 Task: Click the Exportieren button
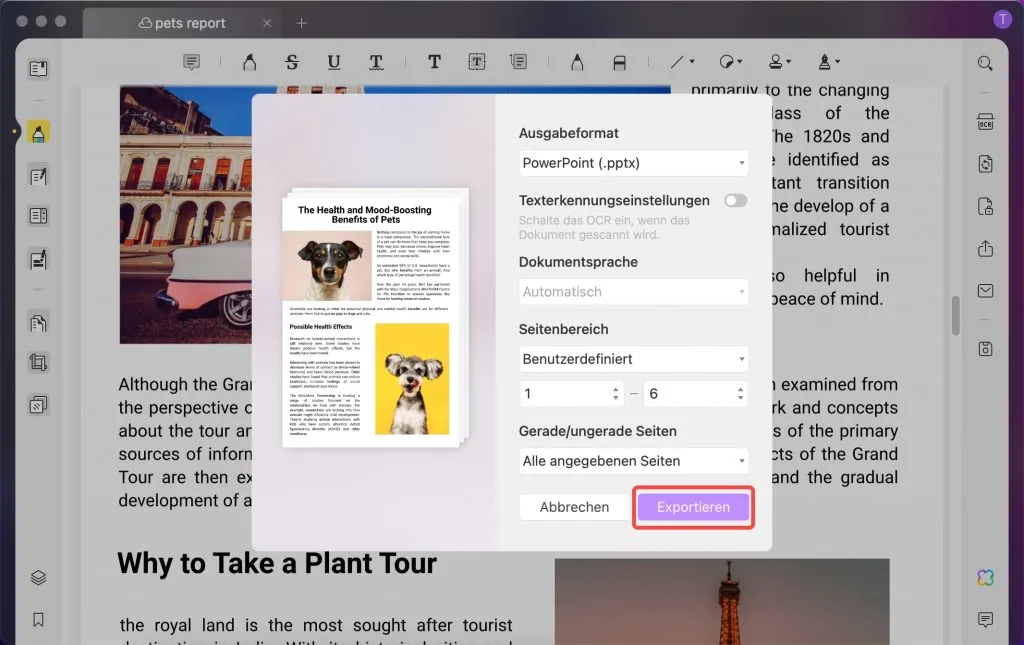click(693, 507)
